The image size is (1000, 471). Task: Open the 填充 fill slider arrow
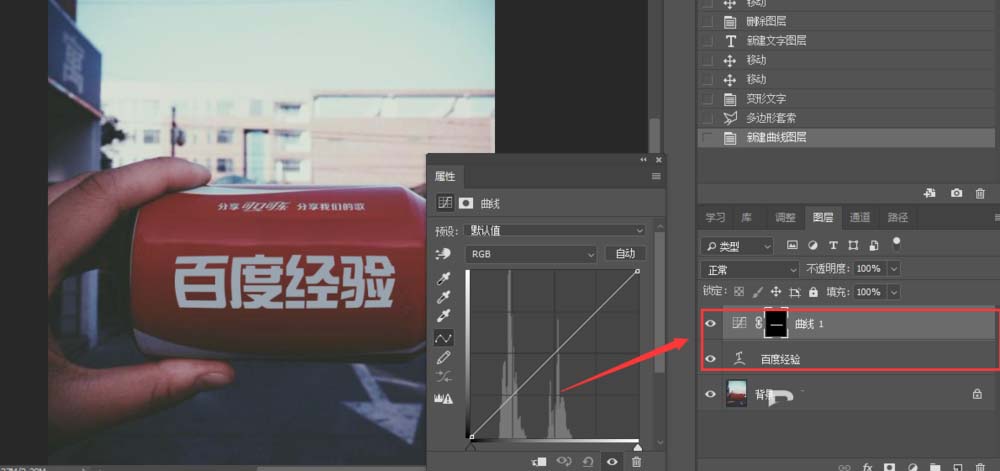click(x=894, y=293)
